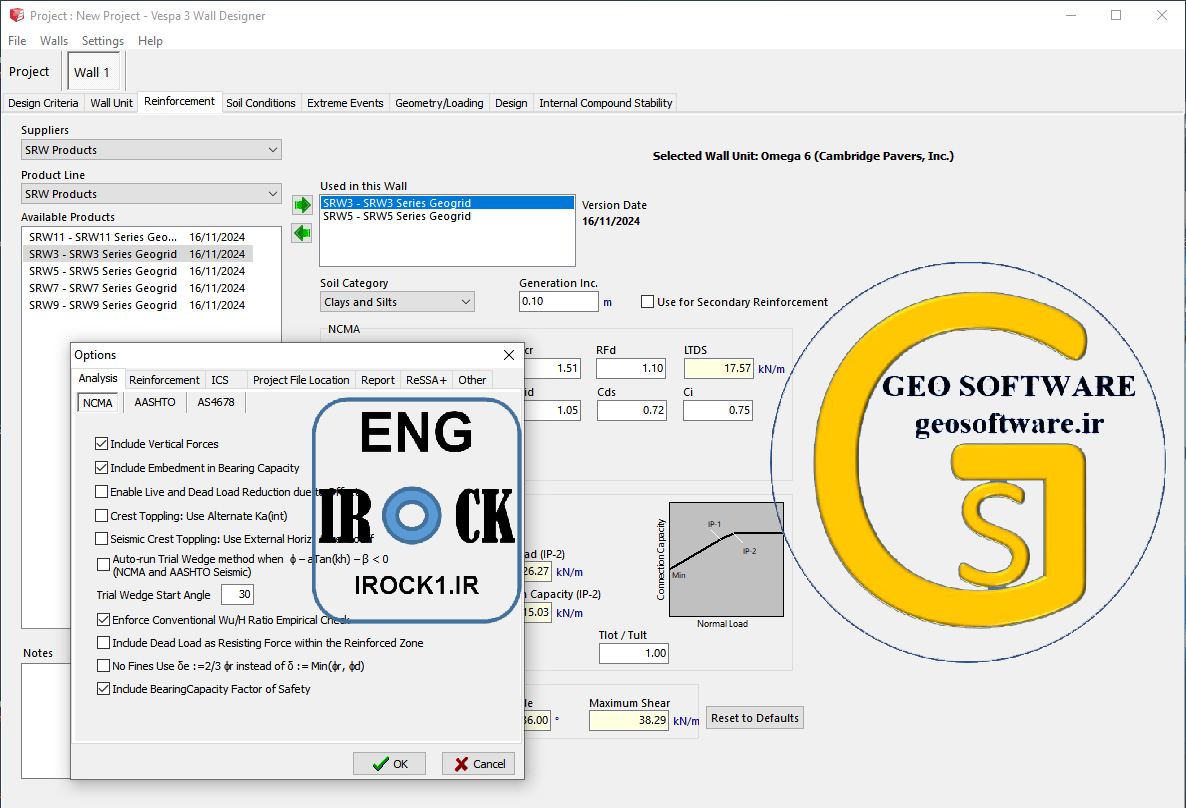Select SRW7 Series Geogrid in Available Products
This screenshot has width=1186, height=808.
point(137,288)
